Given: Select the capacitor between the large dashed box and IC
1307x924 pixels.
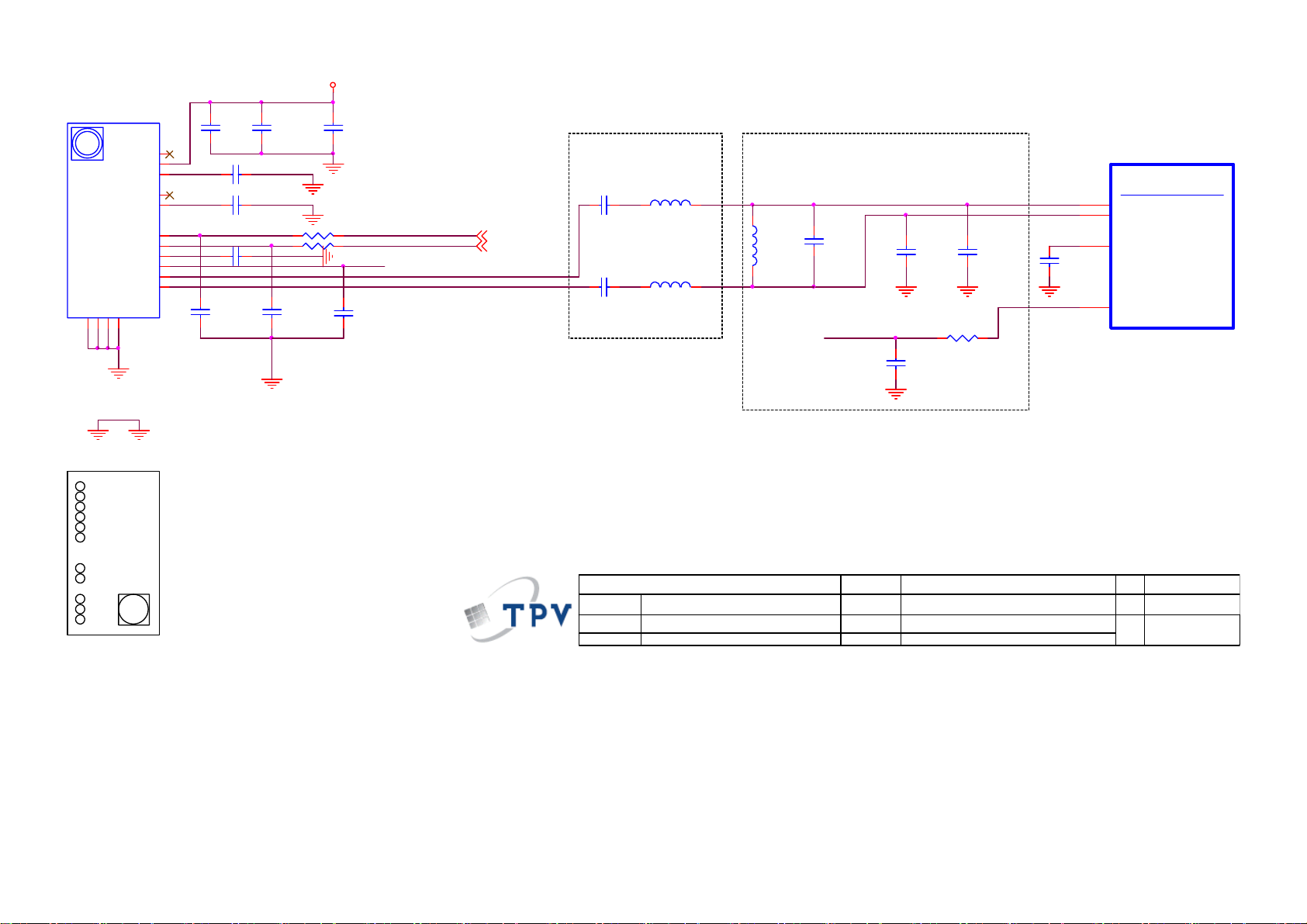Looking at the screenshot, I should tap(1049, 260).
